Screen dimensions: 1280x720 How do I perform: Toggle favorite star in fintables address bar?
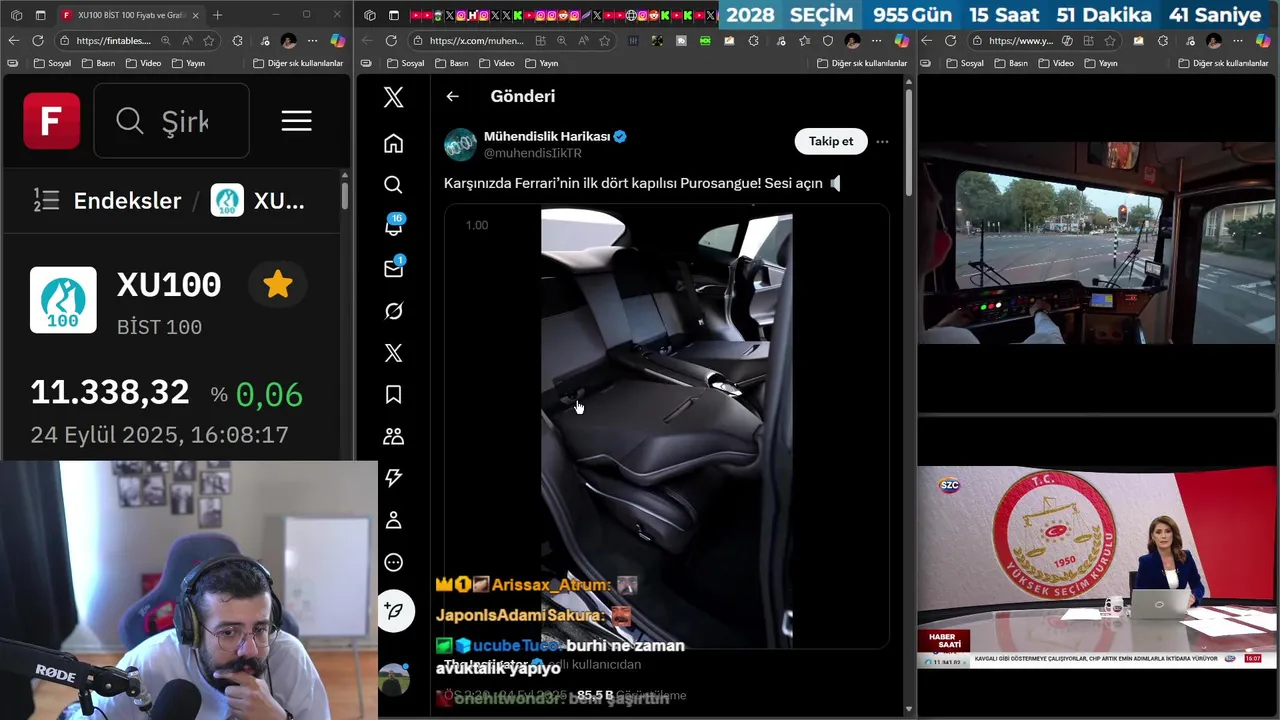pos(209,41)
